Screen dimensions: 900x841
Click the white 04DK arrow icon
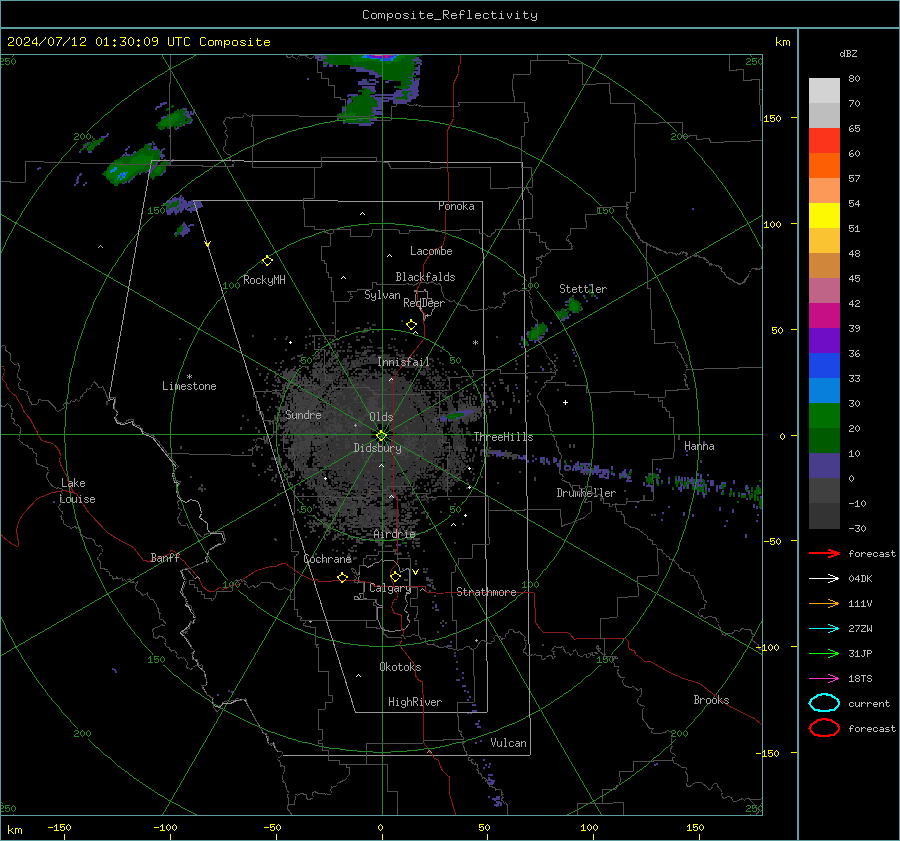pos(824,579)
